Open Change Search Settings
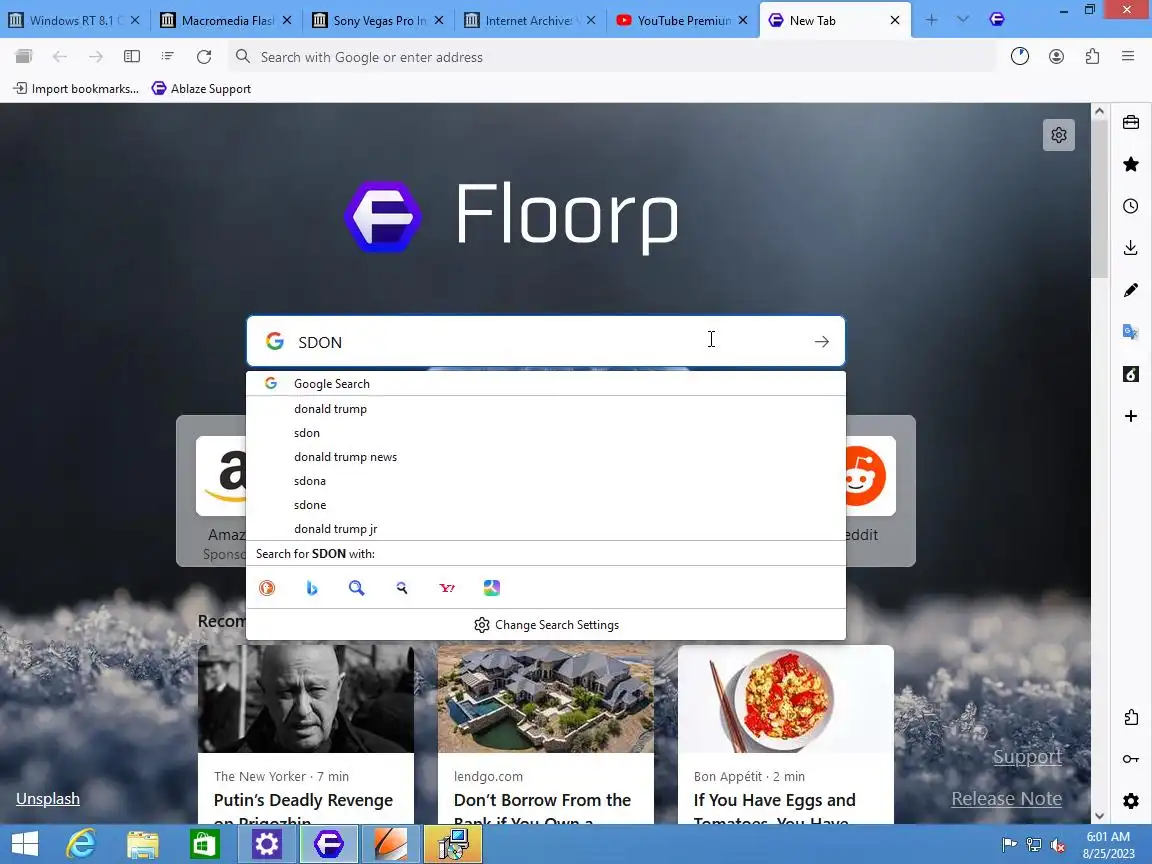The image size is (1152, 864). 546,624
